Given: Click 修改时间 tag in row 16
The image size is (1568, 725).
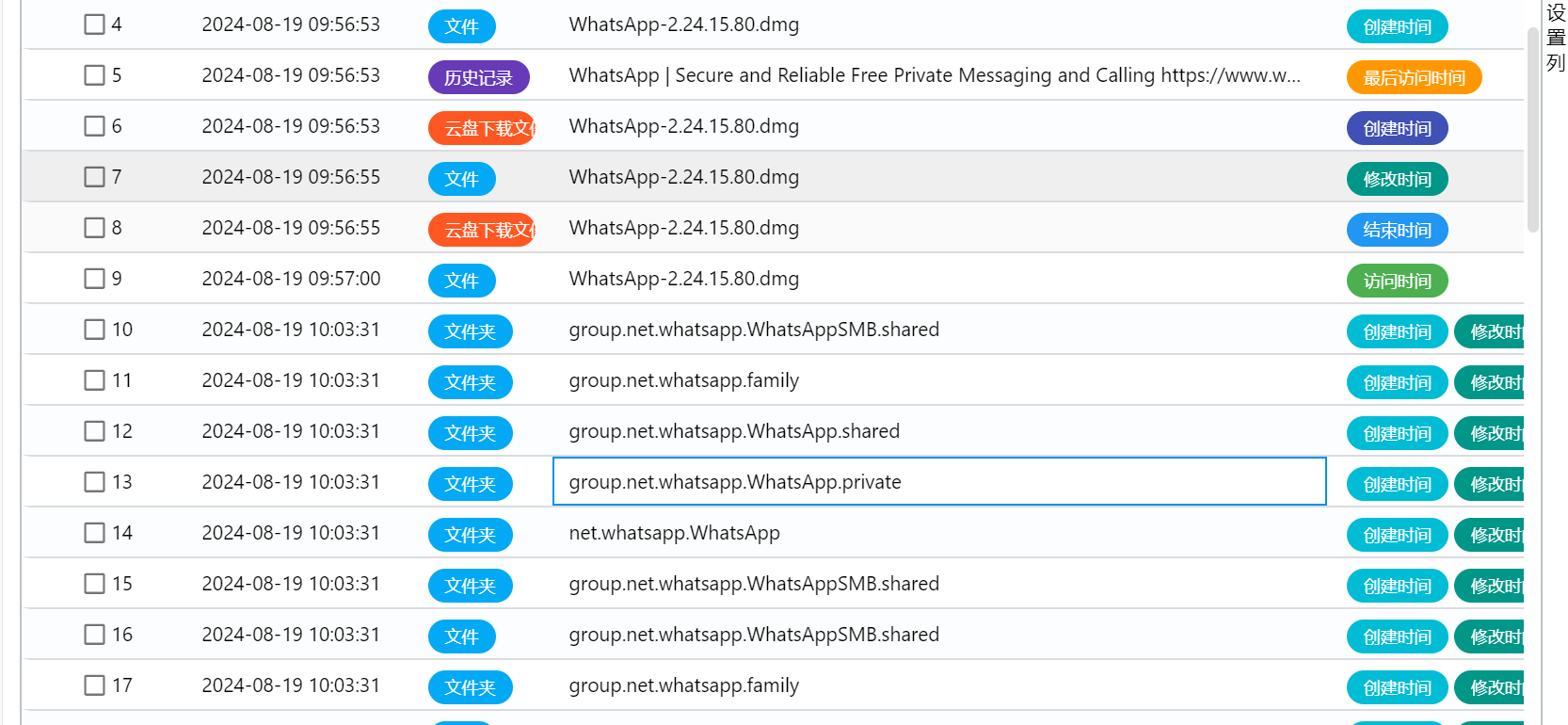Looking at the screenshot, I should click(x=1490, y=636).
